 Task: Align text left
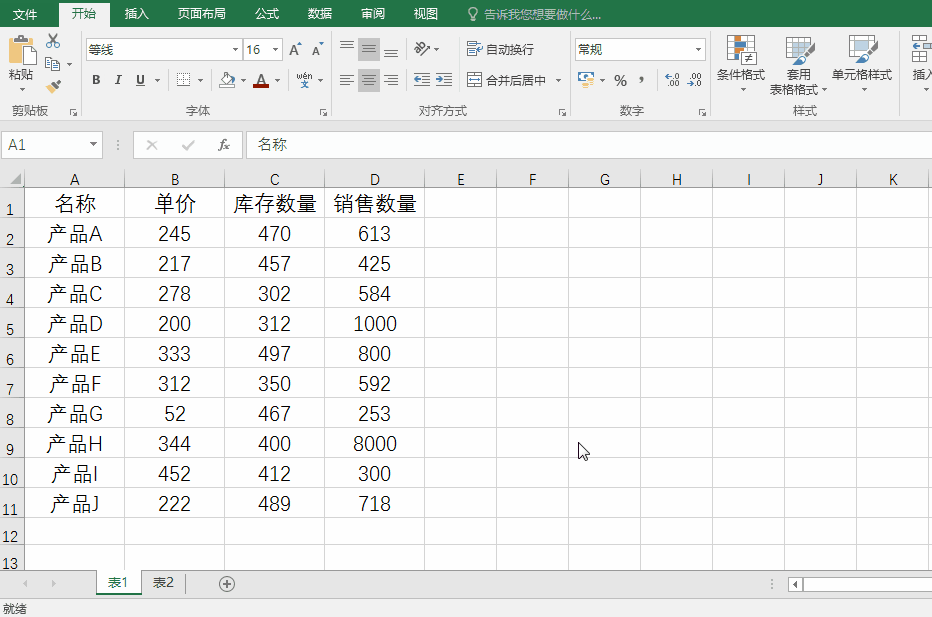click(x=347, y=80)
